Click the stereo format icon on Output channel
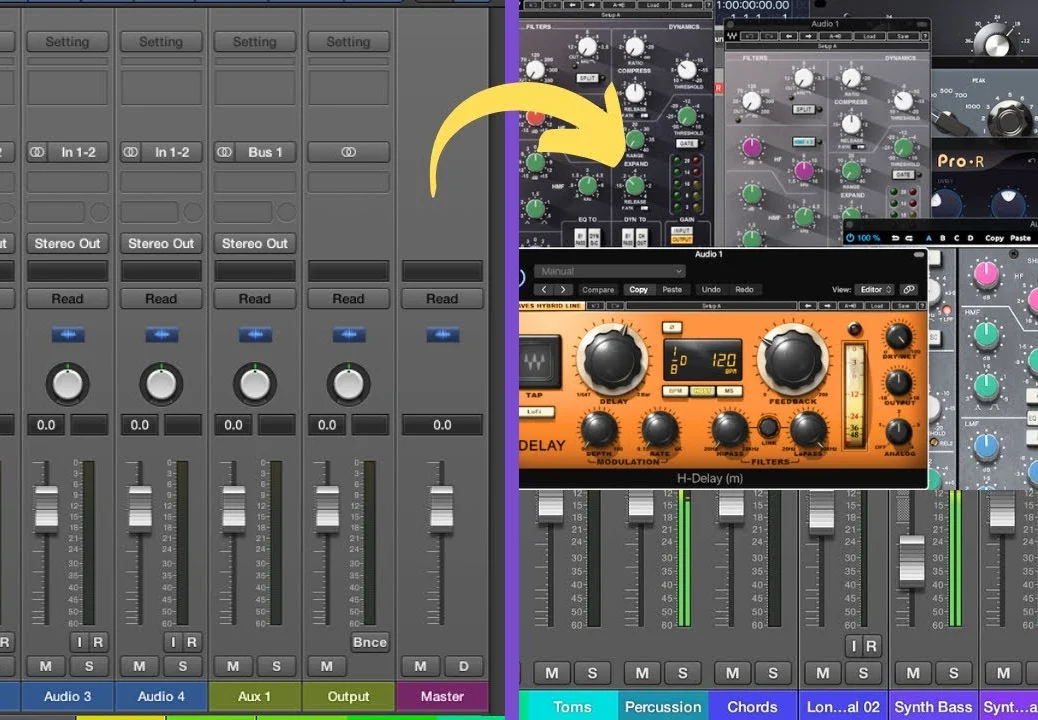Screen dimensions: 1038x720 click(x=349, y=152)
